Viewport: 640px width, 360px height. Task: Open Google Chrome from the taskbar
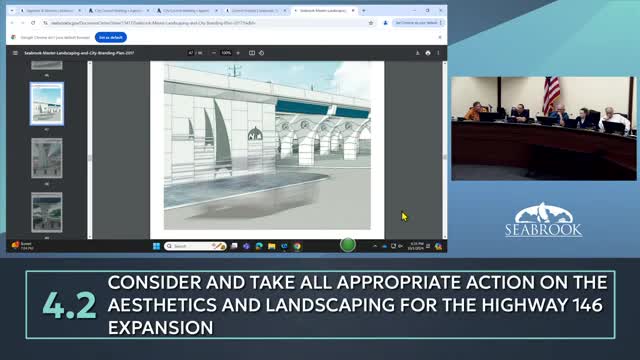pos(297,246)
